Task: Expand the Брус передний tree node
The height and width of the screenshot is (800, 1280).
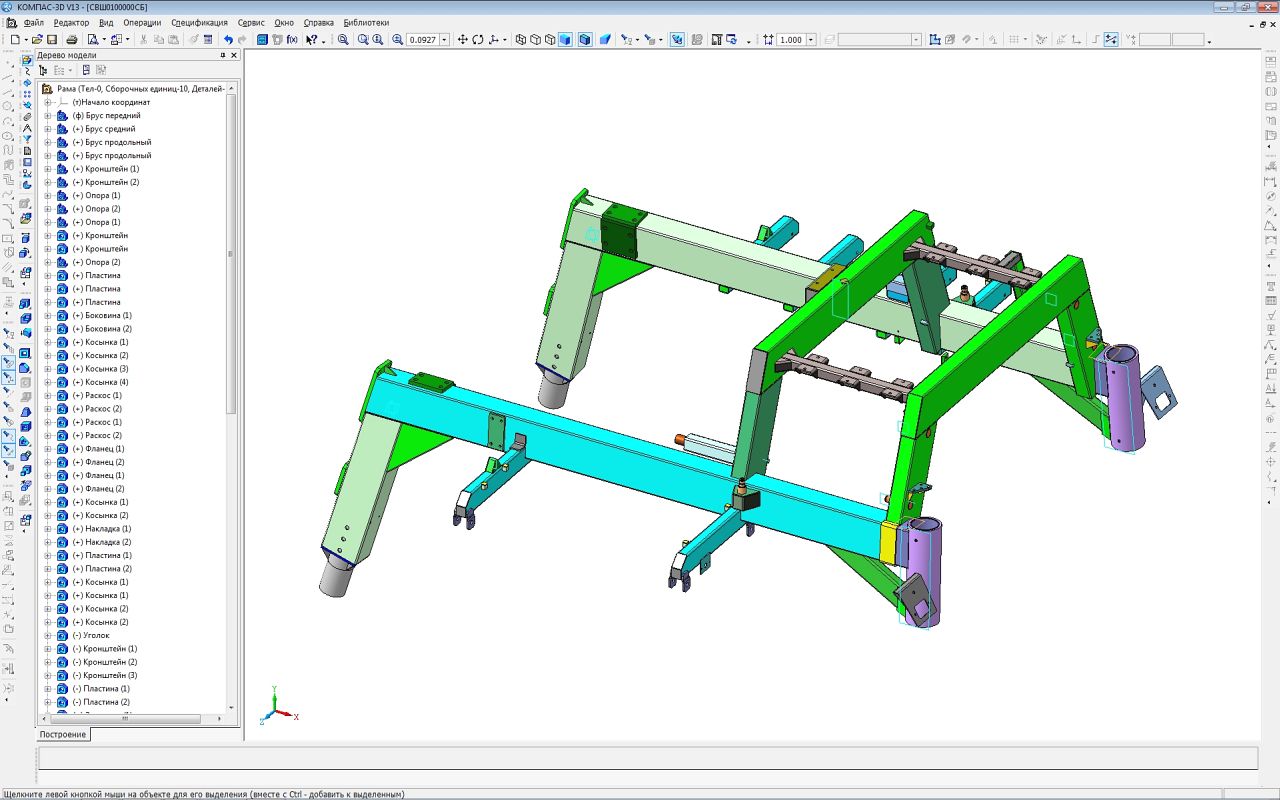Action: pos(47,116)
